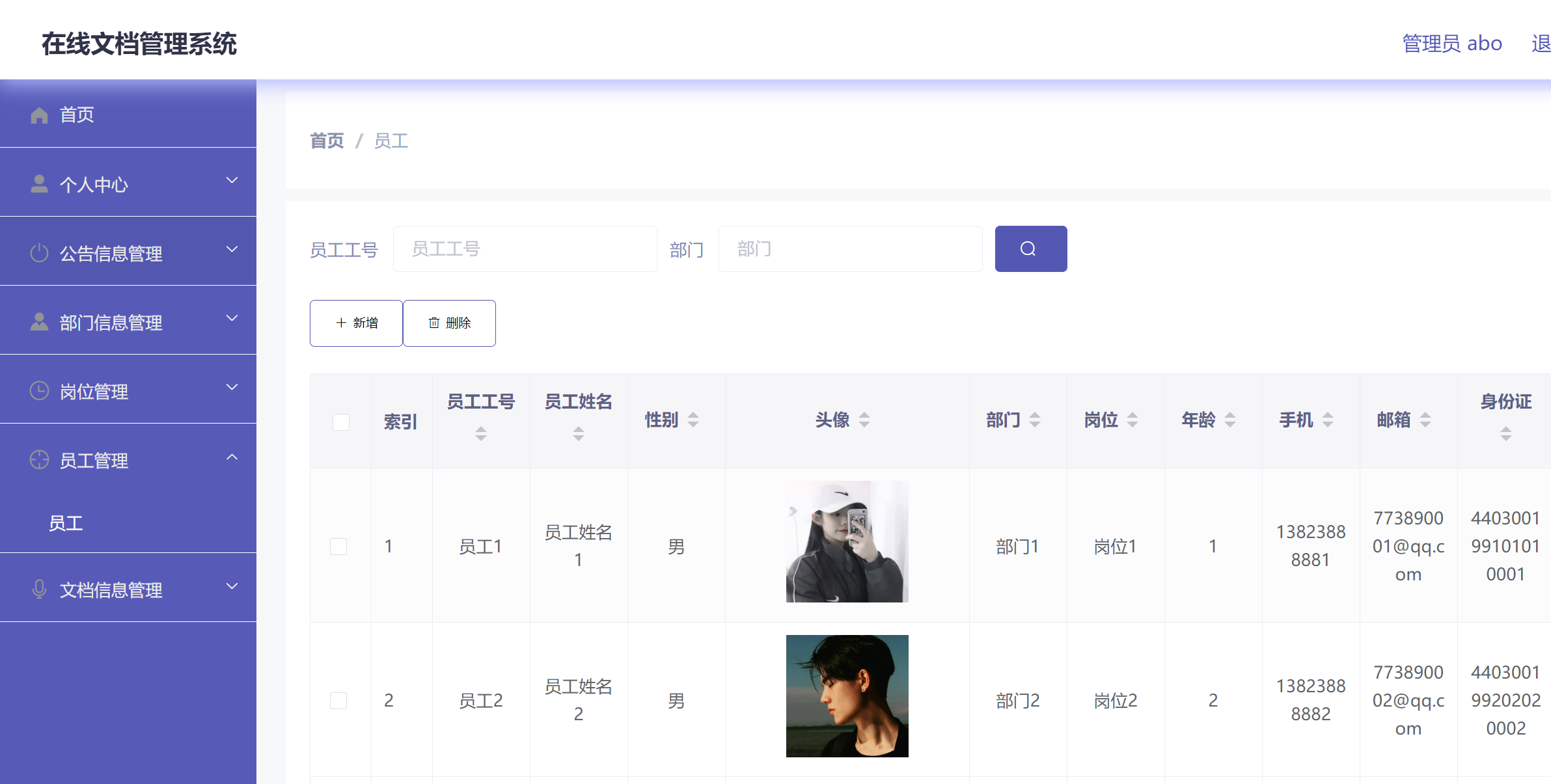
Task: Check the row for 员工2
Action: pos(338,701)
